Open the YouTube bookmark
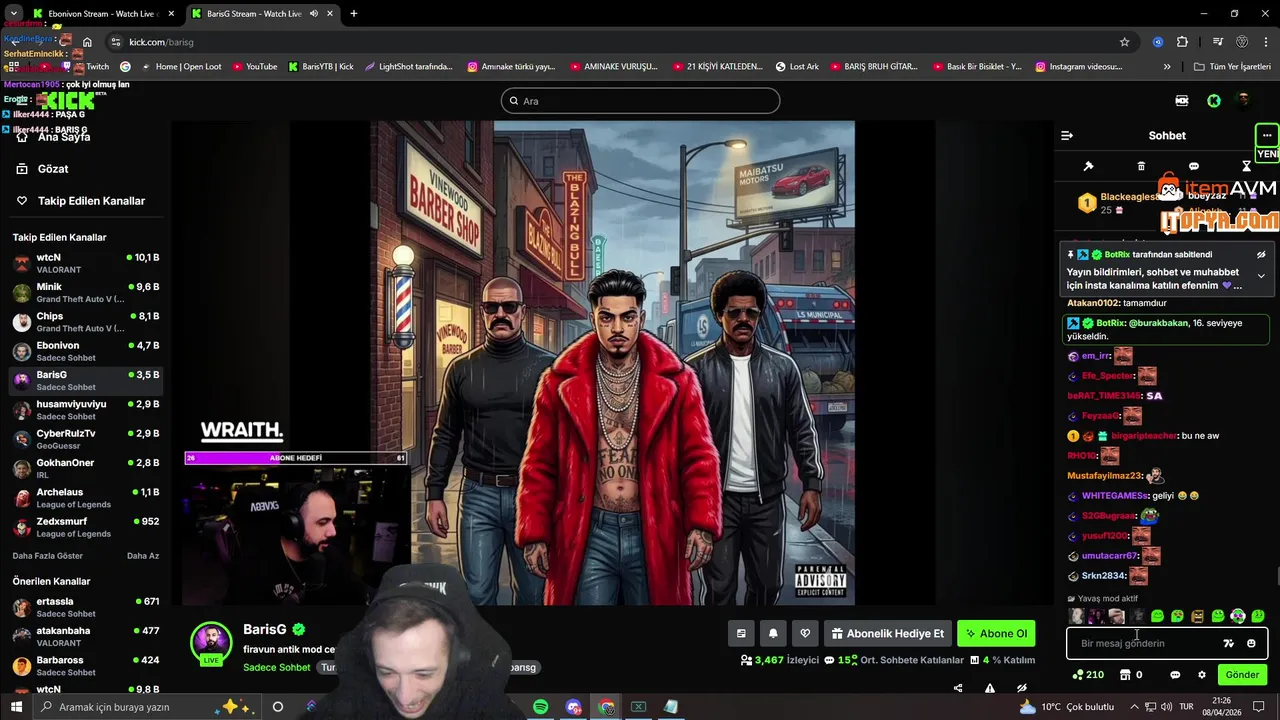 [254, 67]
